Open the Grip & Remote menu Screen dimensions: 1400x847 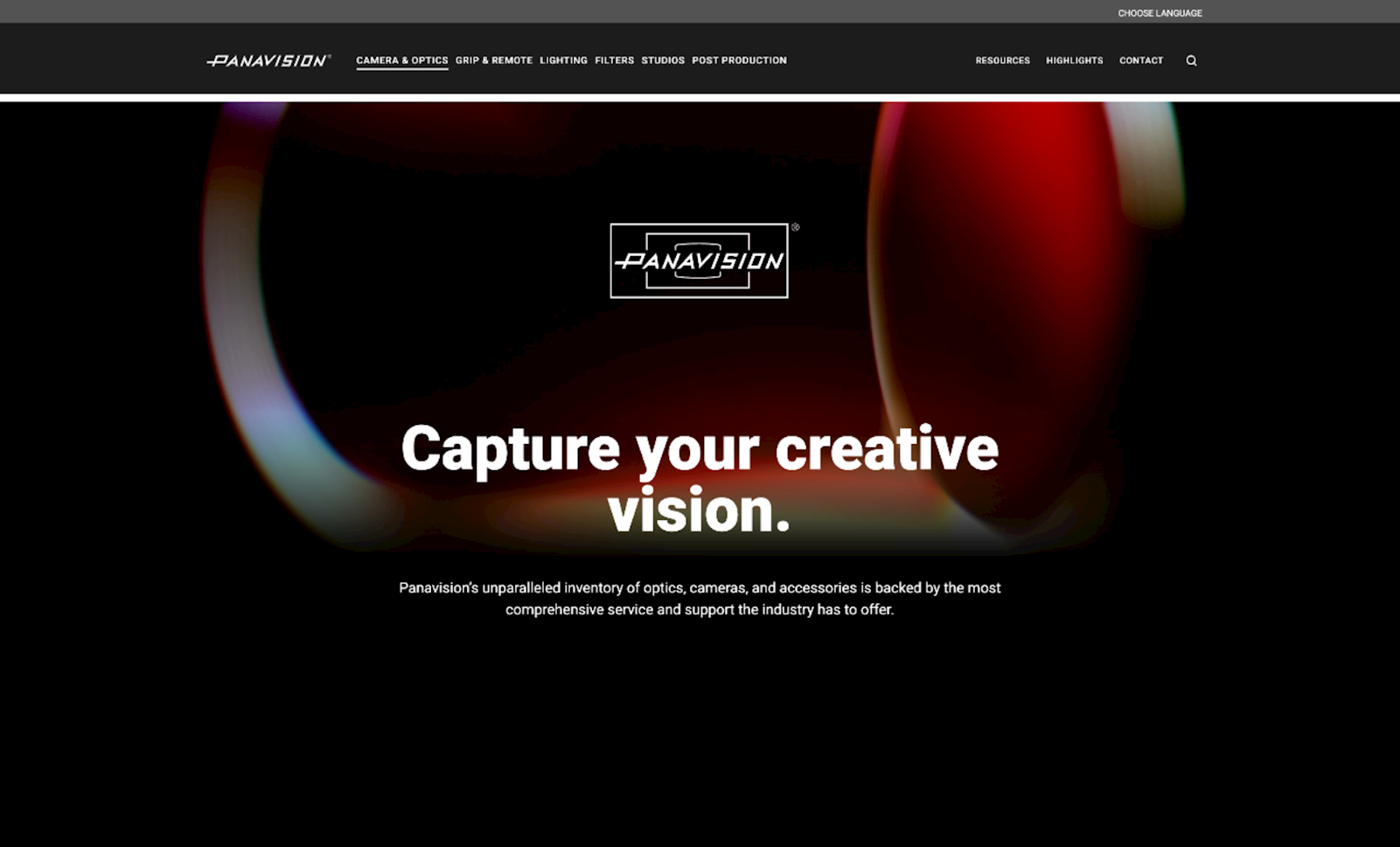click(494, 60)
